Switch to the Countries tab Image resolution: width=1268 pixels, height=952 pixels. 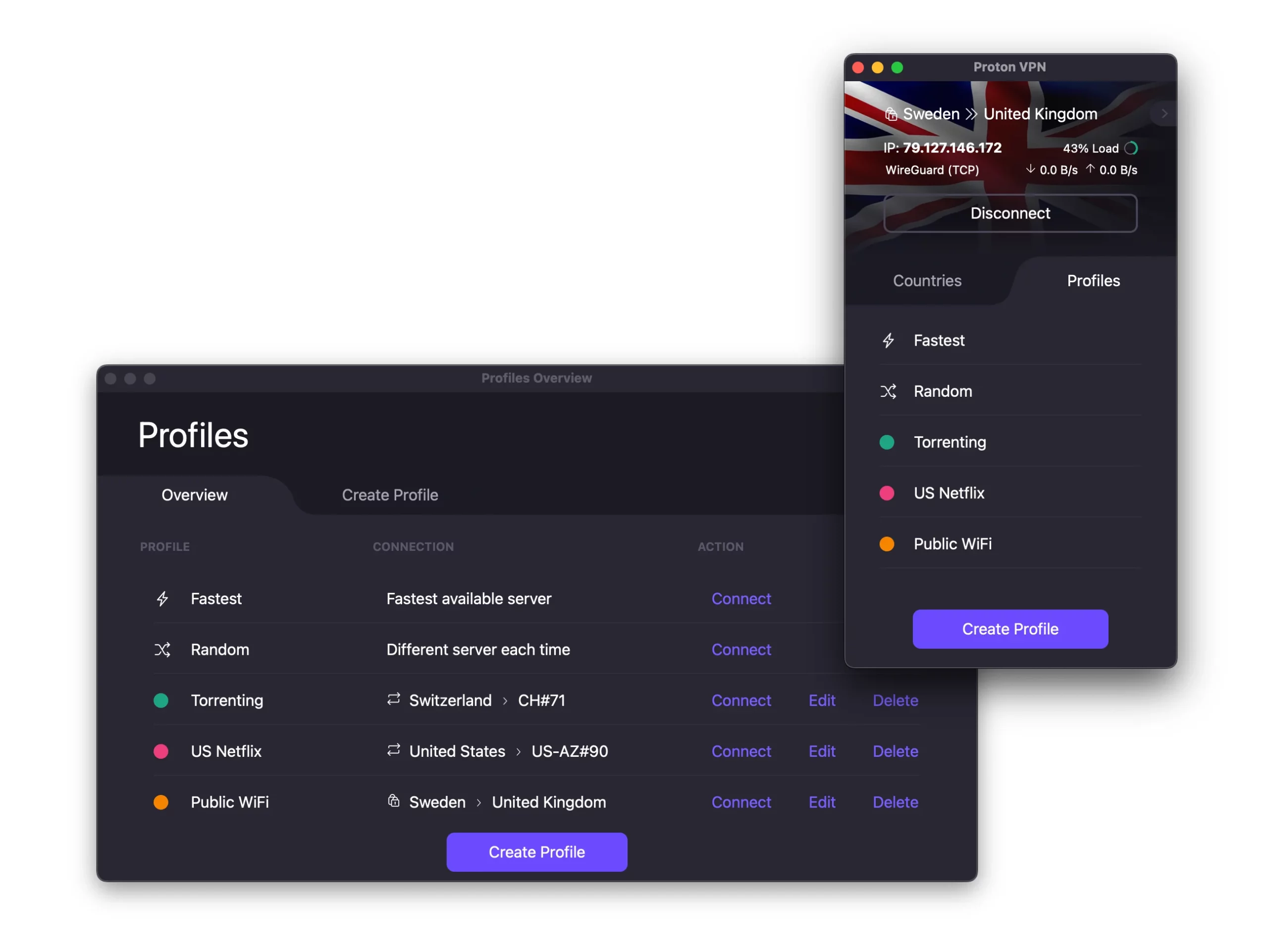pos(927,279)
